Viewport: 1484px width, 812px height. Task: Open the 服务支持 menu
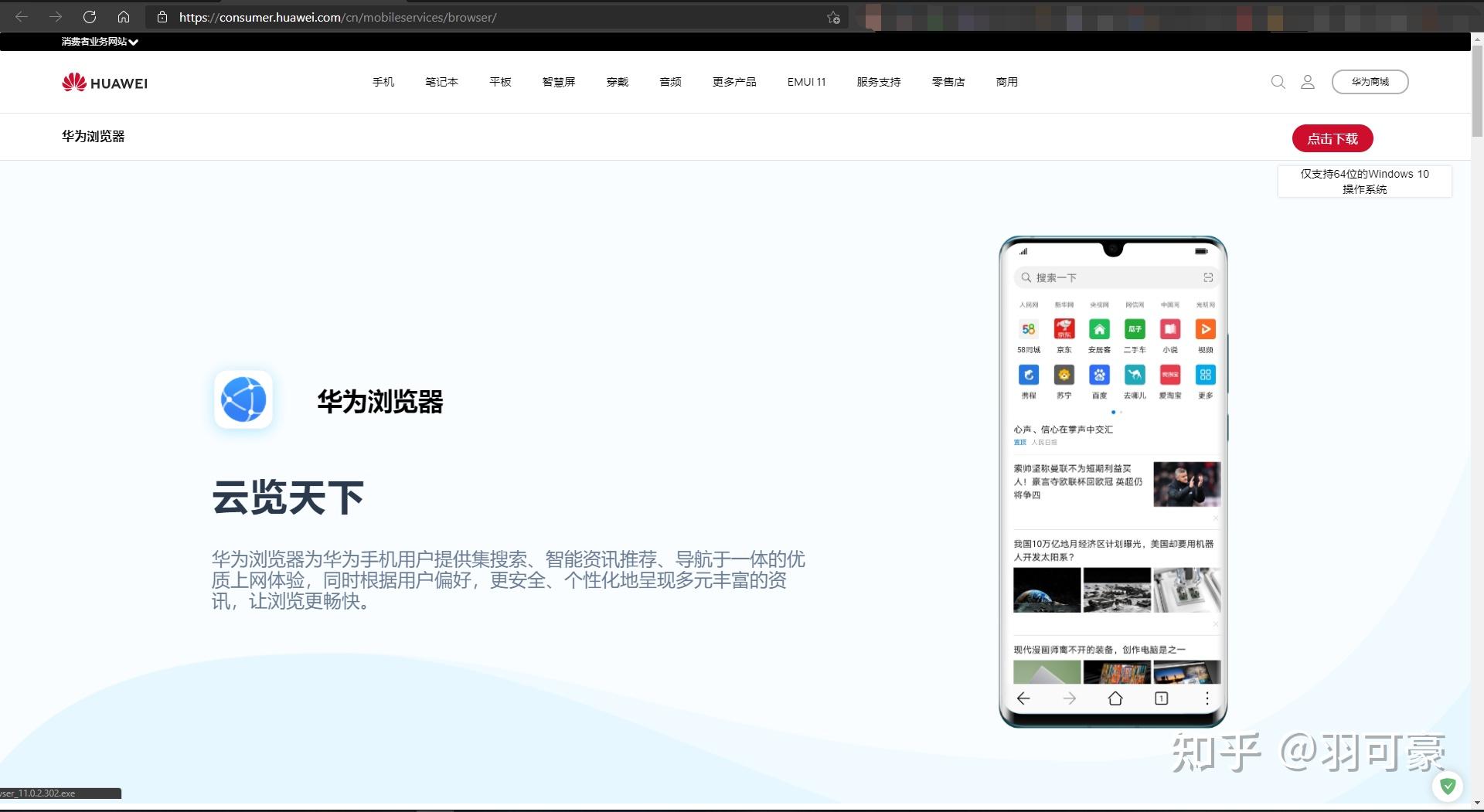[879, 82]
